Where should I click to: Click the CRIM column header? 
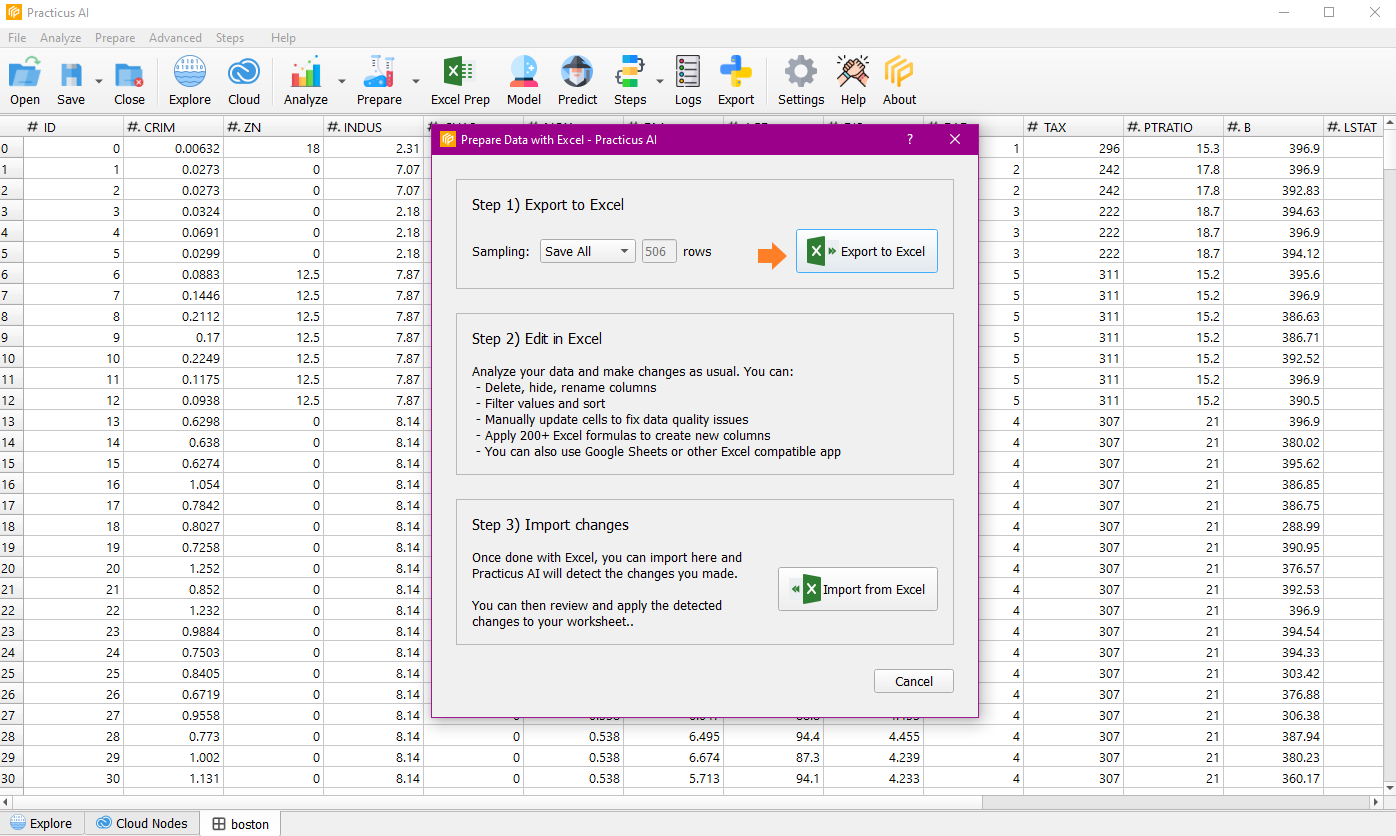click(x=173, y=127)
